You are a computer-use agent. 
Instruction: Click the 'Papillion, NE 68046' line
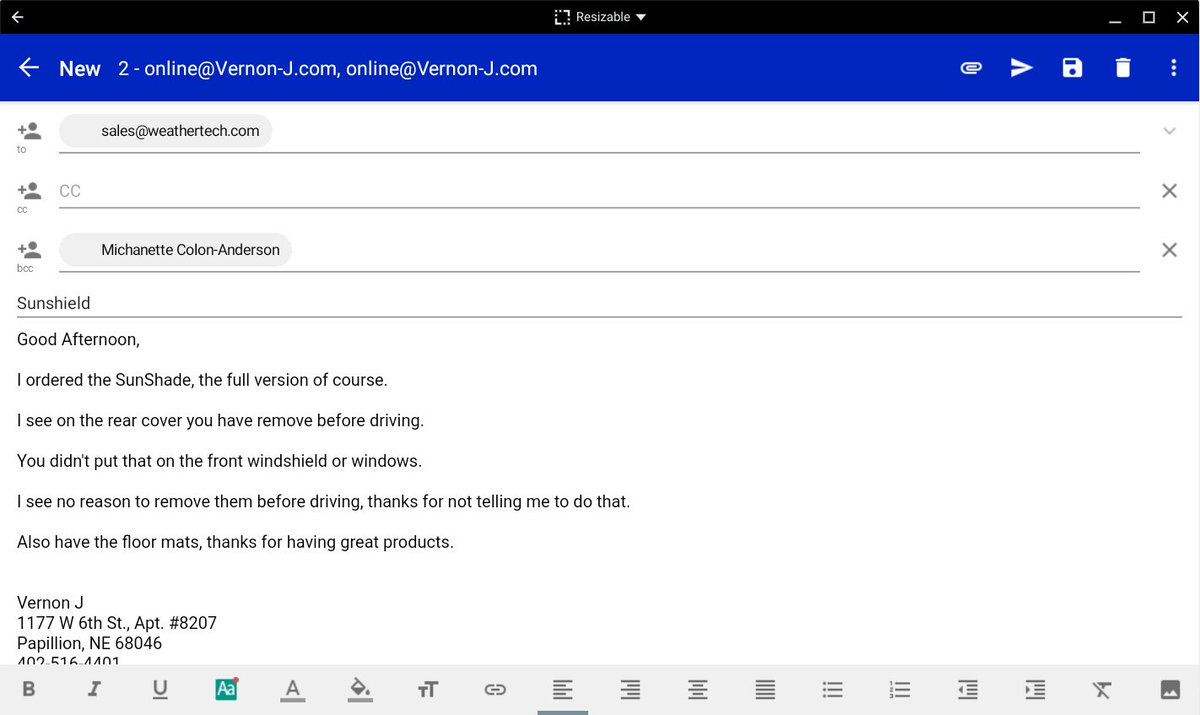click(89, 643)
